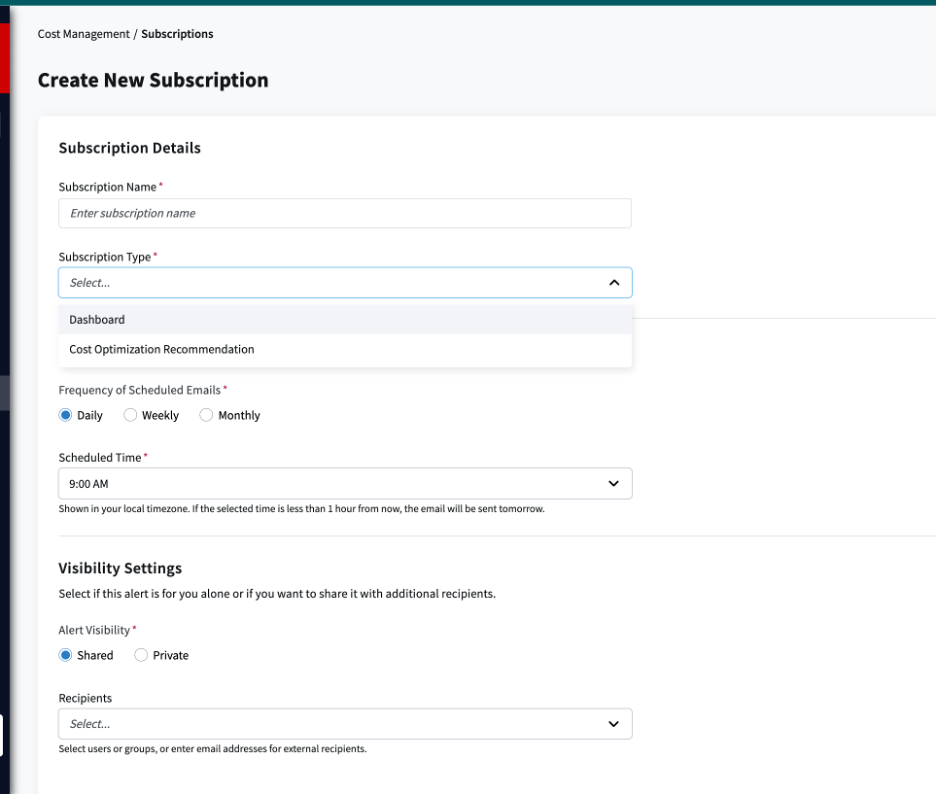
Task: Select Shared alert visibility
Action: coord(66,655)
